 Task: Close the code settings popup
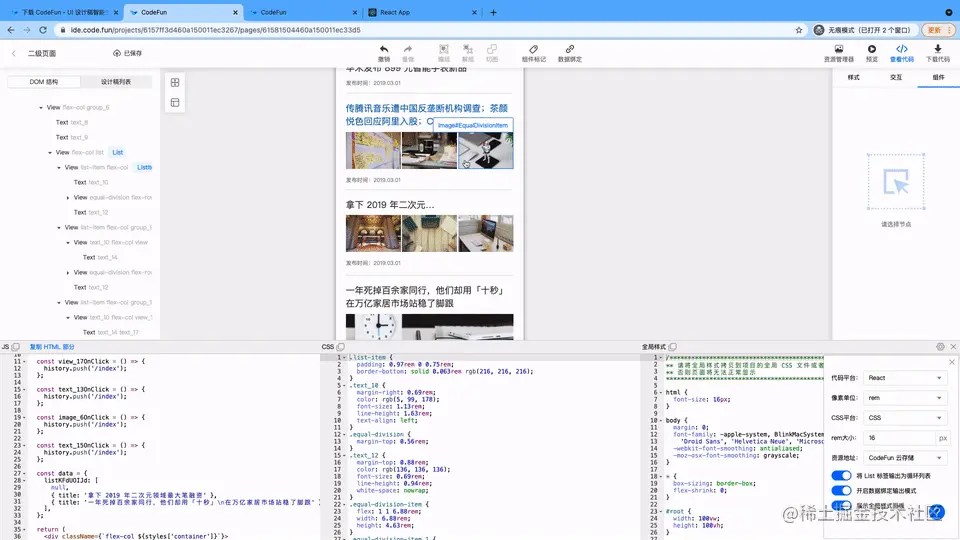[952, 362]
